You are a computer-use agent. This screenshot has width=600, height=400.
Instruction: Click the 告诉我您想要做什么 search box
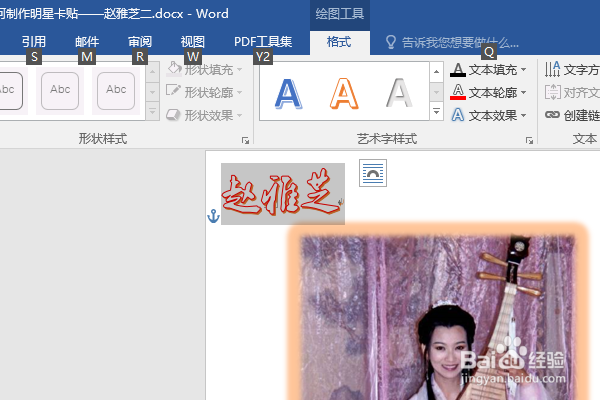[460, 42]
